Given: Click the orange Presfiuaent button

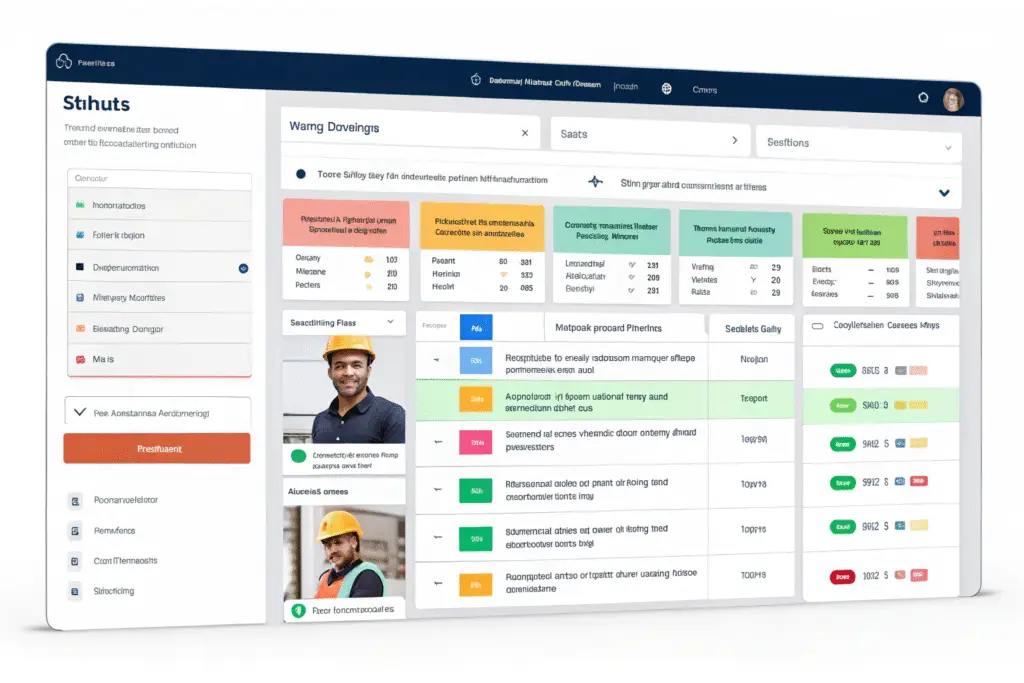Looking at the screenshot, I should tap(157, 449).
